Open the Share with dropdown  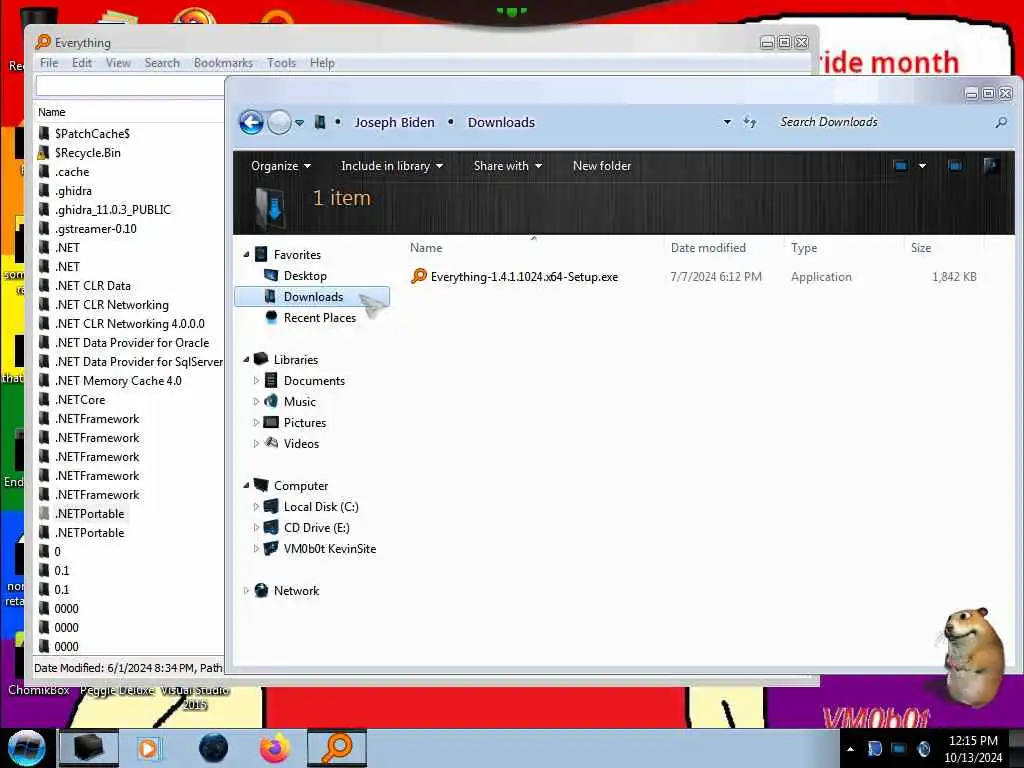(507, 166)
